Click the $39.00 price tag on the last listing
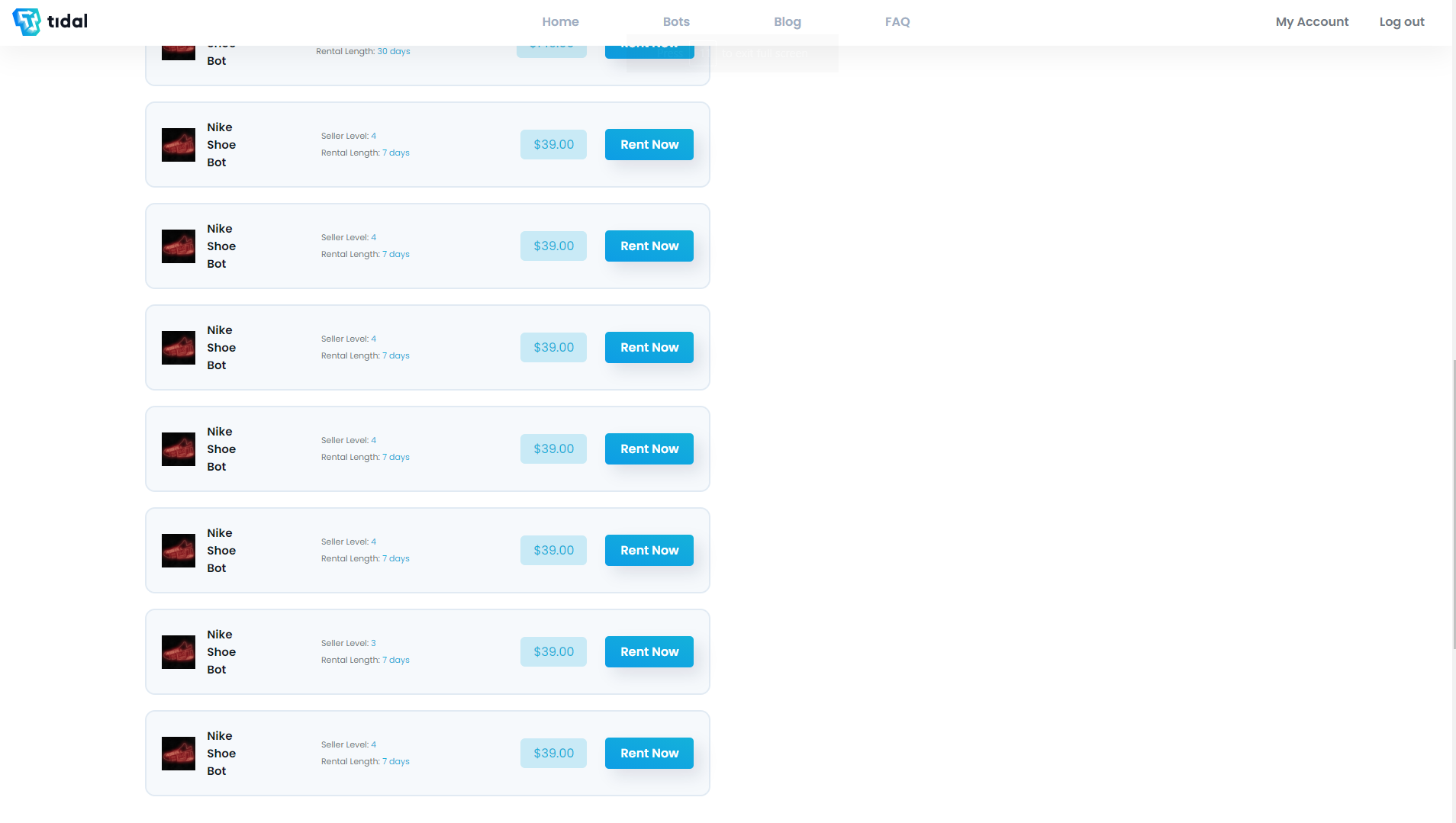Image resolution: width=1456 pixels, height=823 pixels. pos(553,753)
